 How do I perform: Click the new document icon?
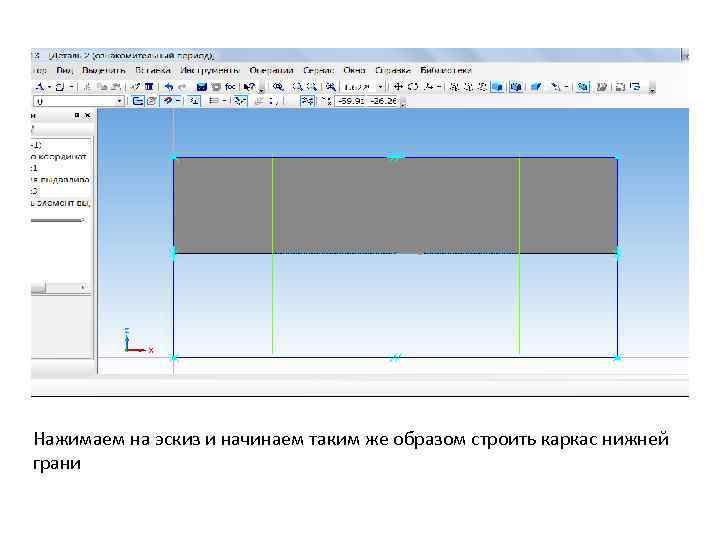click(x=60, y=86)
